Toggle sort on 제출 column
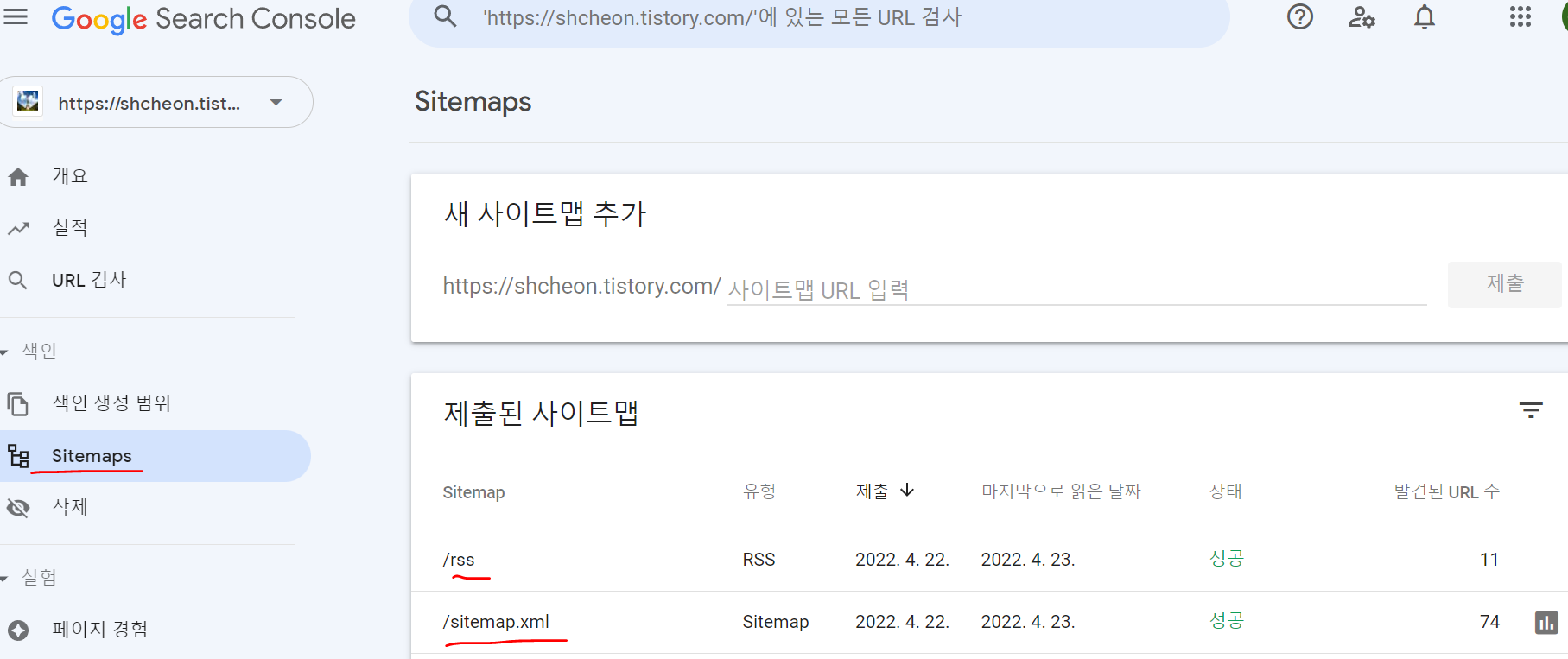 (x=872, y=491)
